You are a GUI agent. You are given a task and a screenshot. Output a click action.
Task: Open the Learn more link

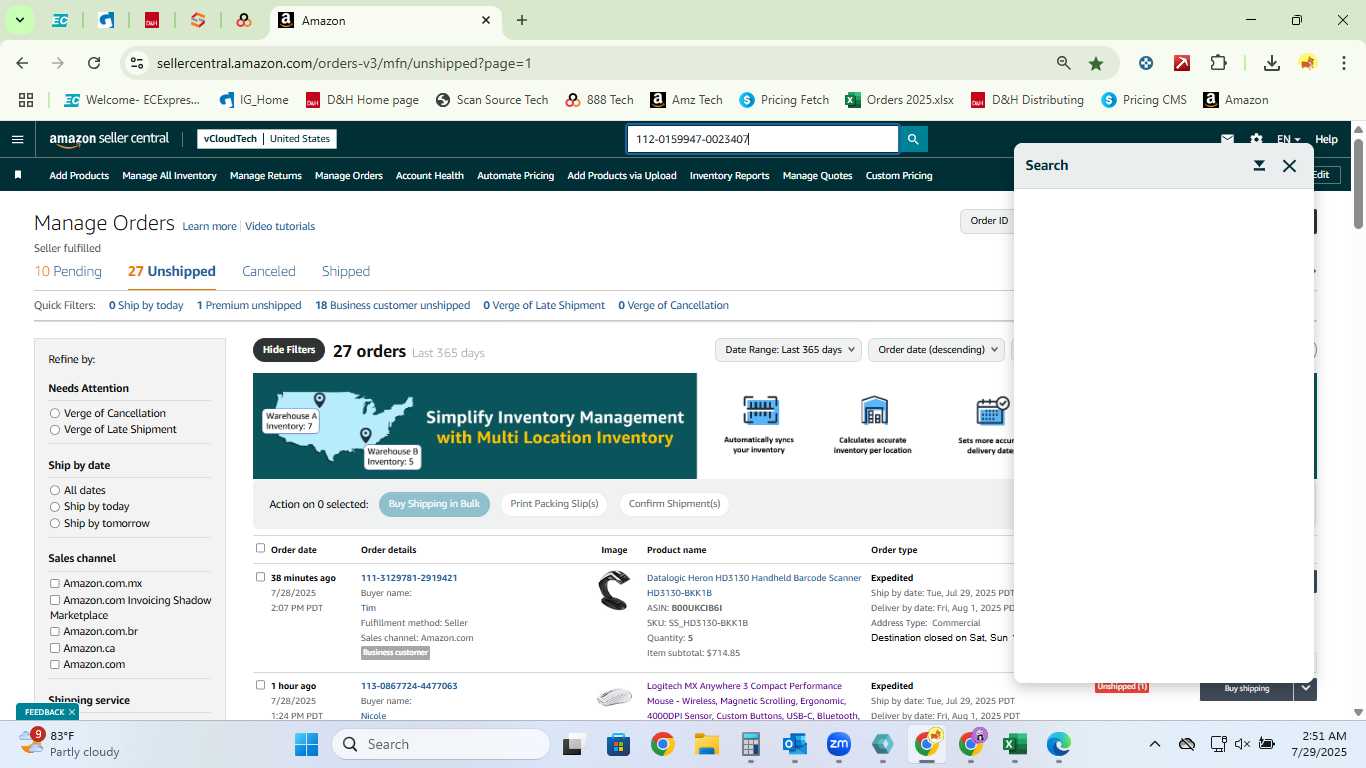pyautogui.click(x=209, y=226)
